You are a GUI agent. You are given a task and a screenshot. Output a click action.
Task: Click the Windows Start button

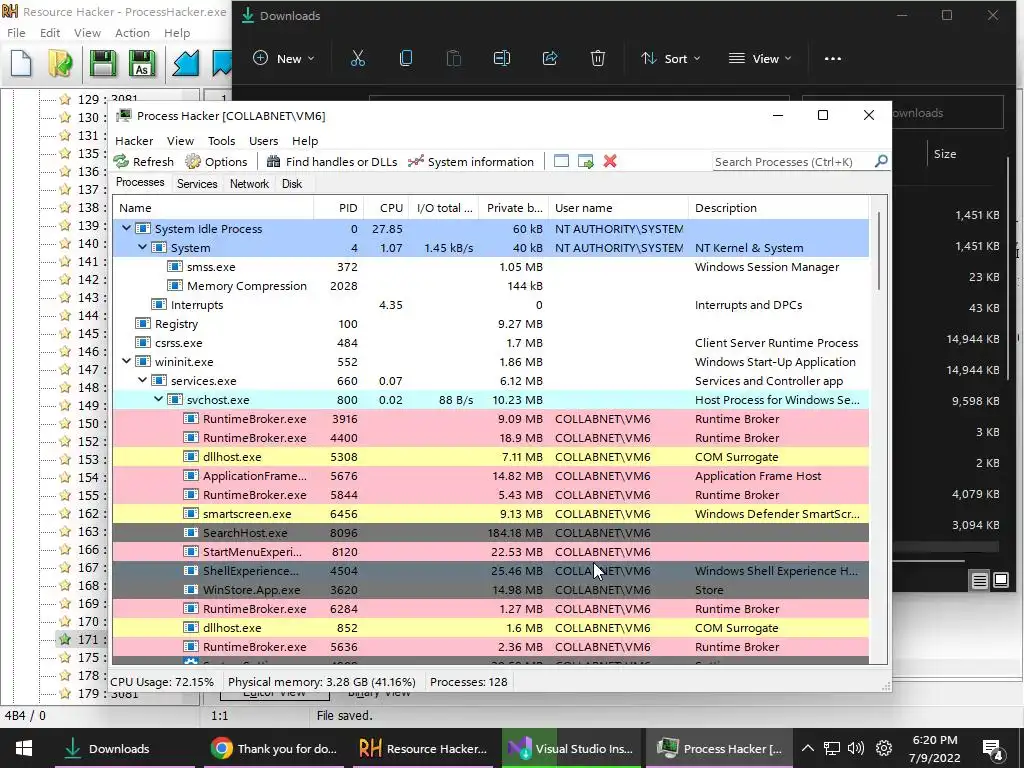24,748
